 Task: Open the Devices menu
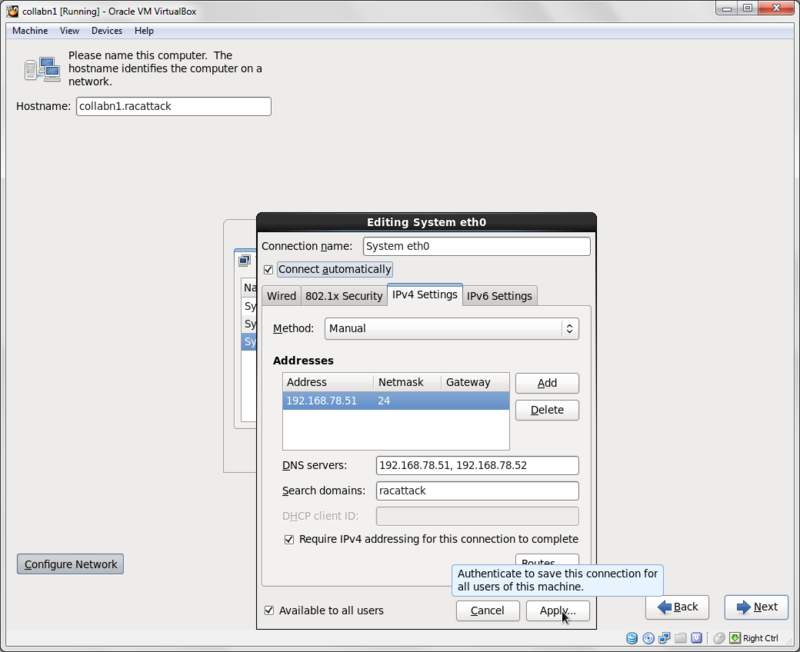click(x=107, y=31)
